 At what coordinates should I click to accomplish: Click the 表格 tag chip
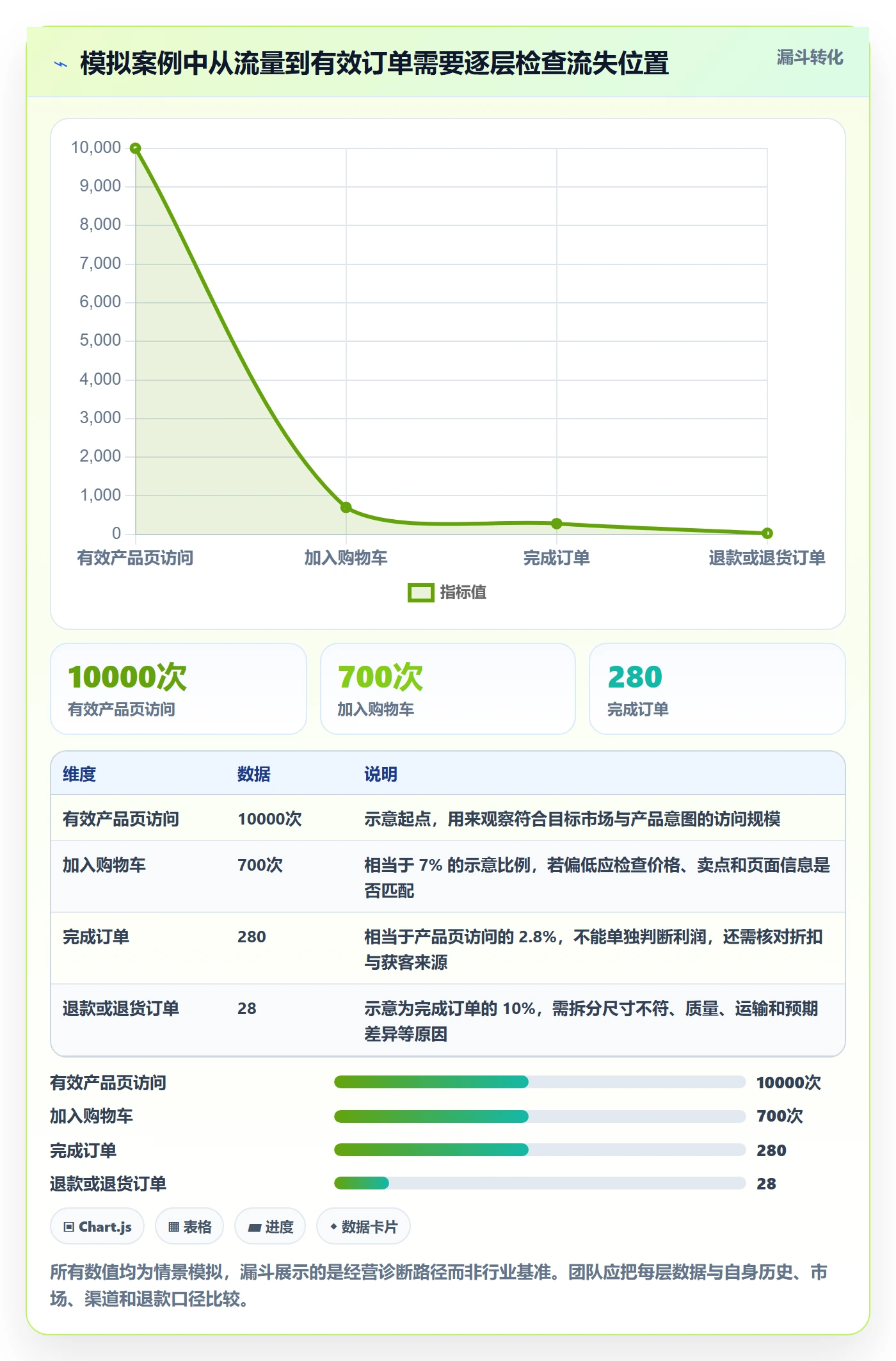(x=189, y=1227)
